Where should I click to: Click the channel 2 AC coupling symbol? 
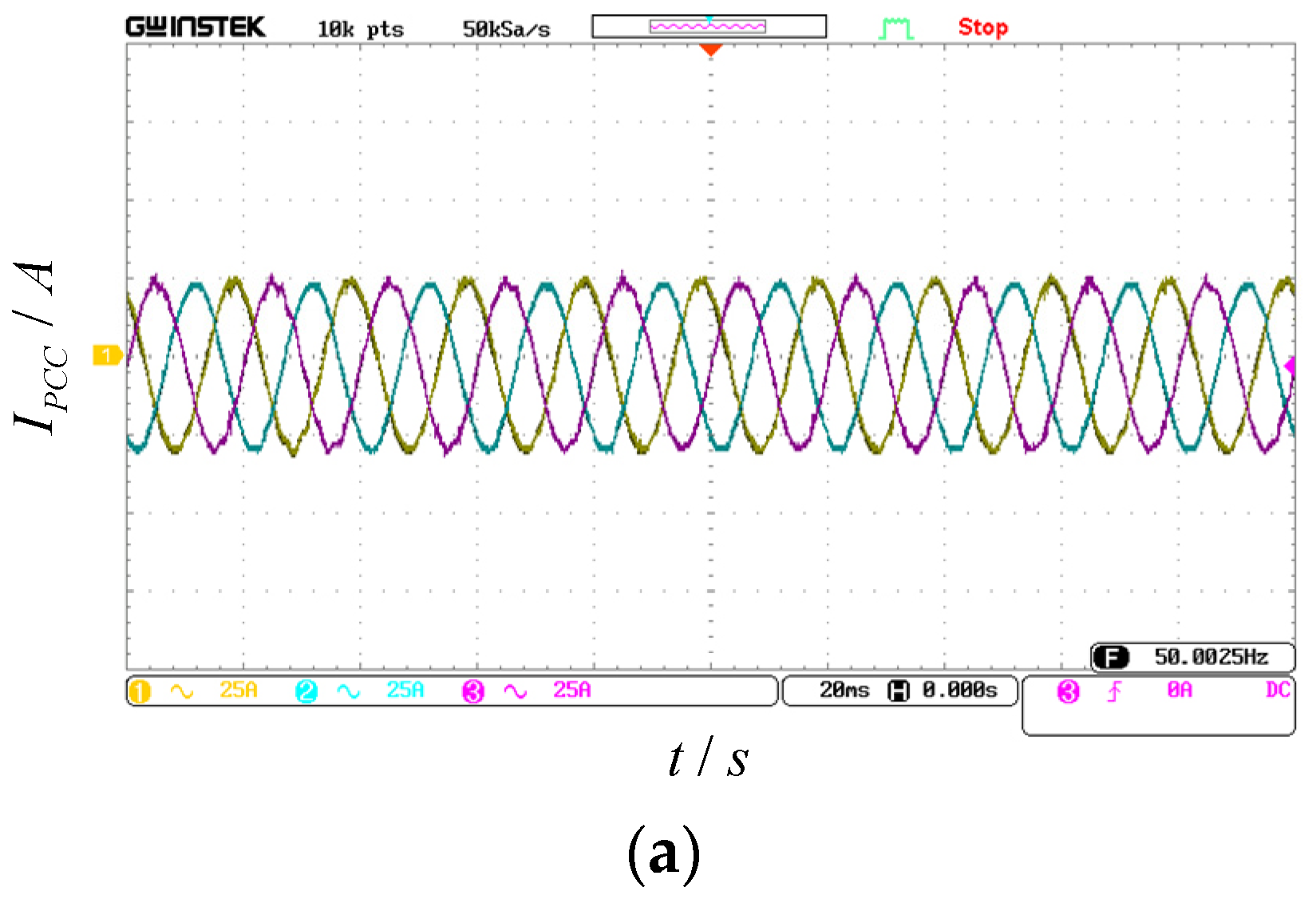pos(349,691)
